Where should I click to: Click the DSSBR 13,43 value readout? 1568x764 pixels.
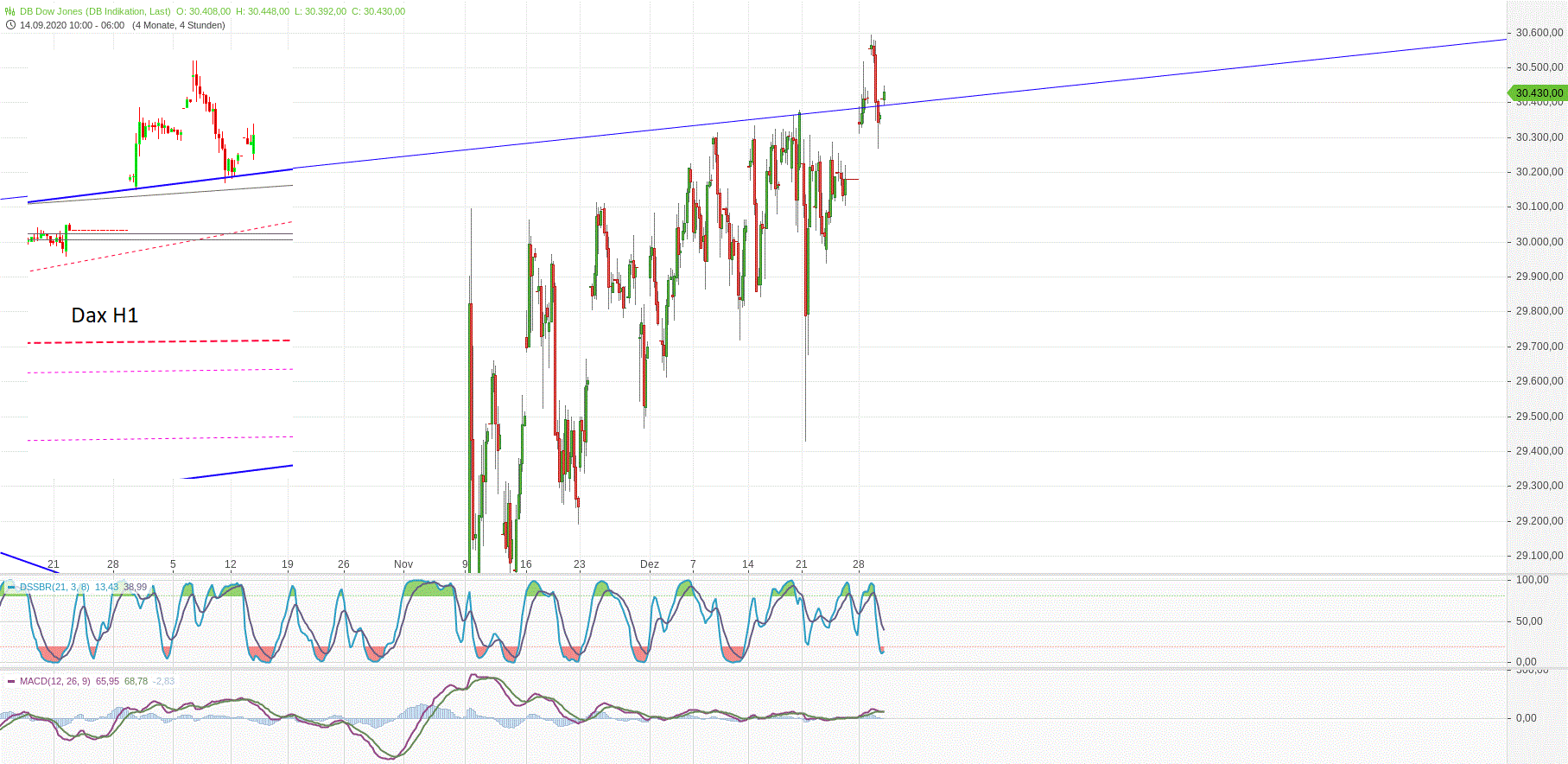(x=106, y=587)
